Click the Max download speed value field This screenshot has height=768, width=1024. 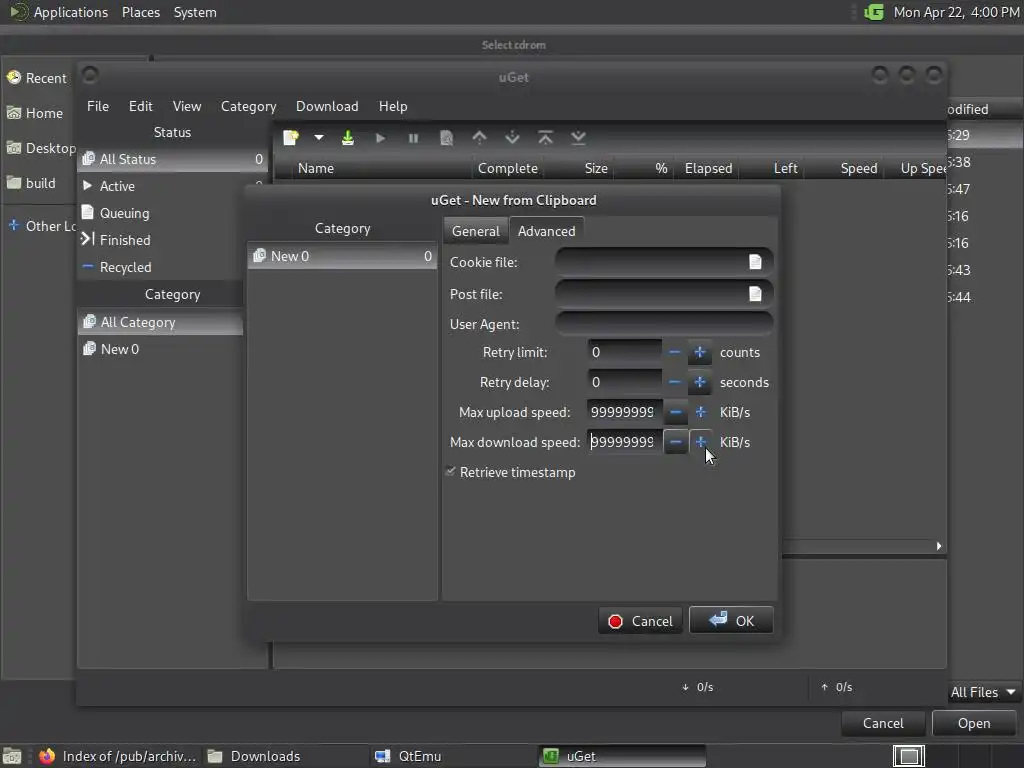[x=624, y=442]
